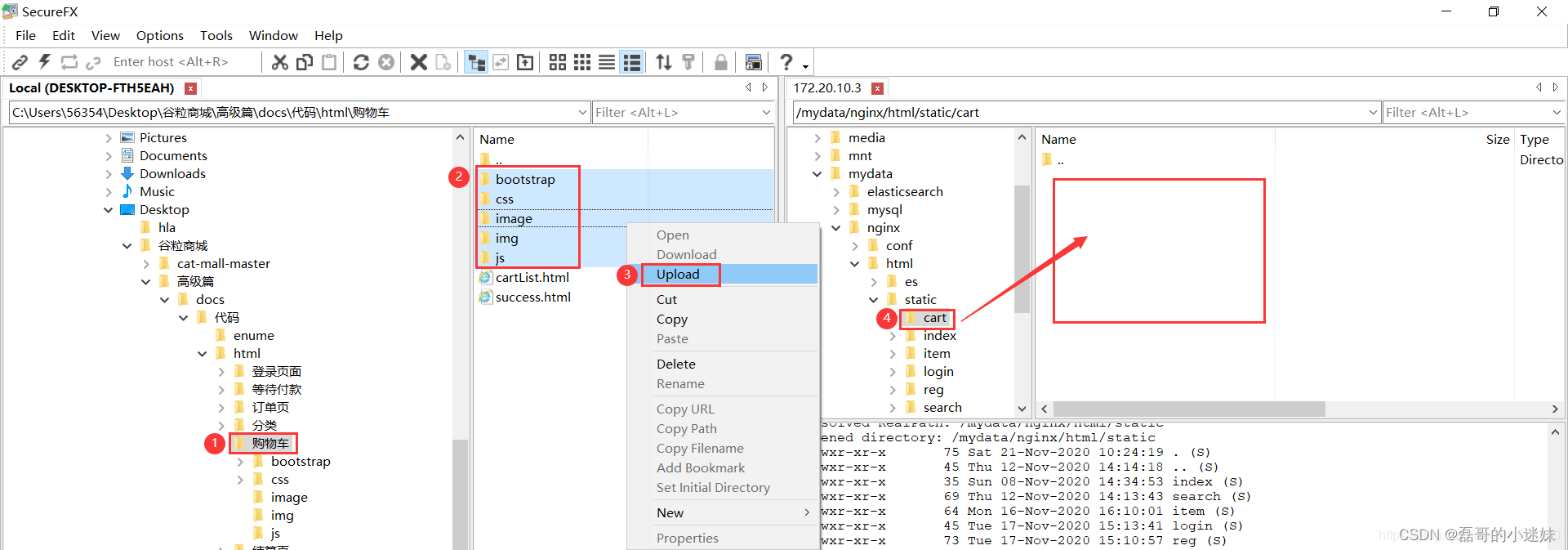Select the 购物车 folder in local tree

[269, 443]
